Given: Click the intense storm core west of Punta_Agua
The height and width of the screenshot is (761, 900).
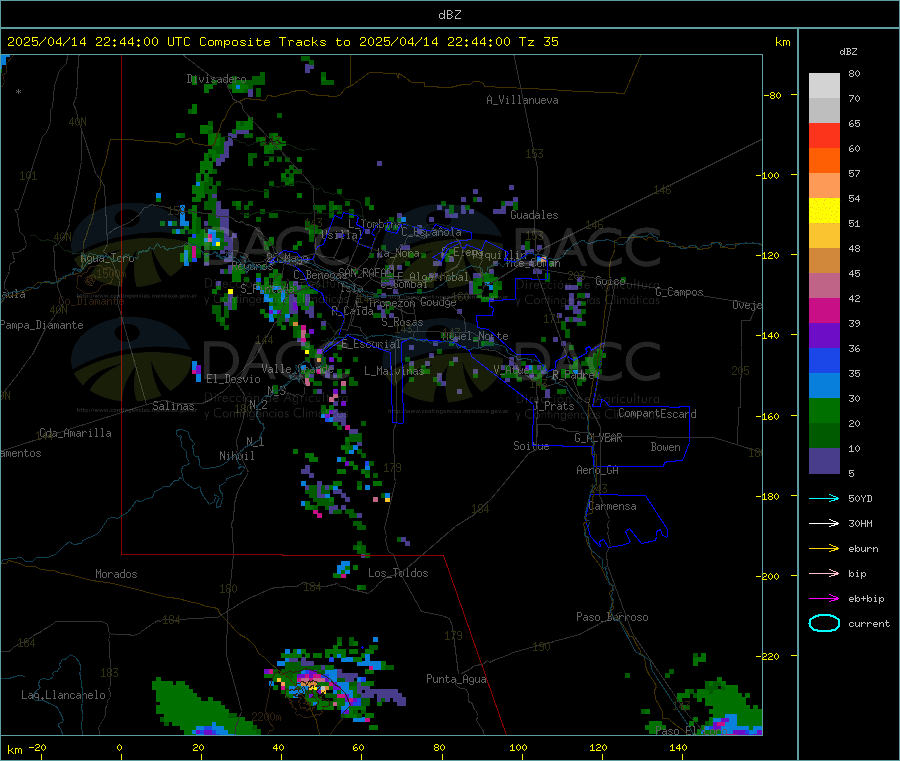Looking at the screenshot, I should tap(311, 684).
